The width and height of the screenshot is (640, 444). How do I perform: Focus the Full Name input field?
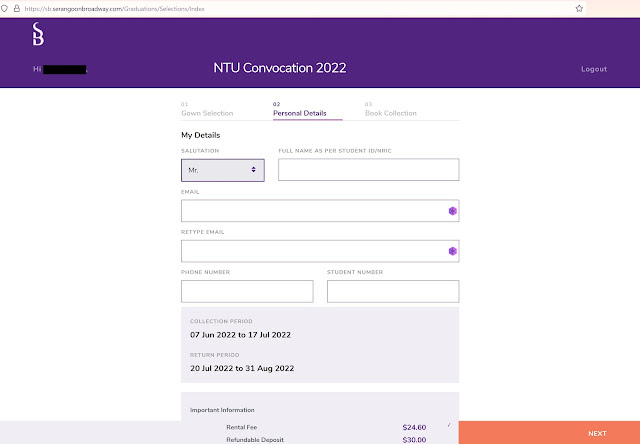[x=369, y=169]
